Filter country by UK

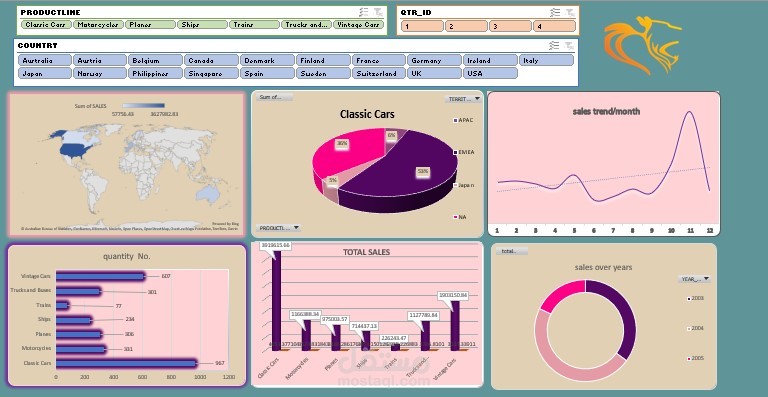coord(434,73)
